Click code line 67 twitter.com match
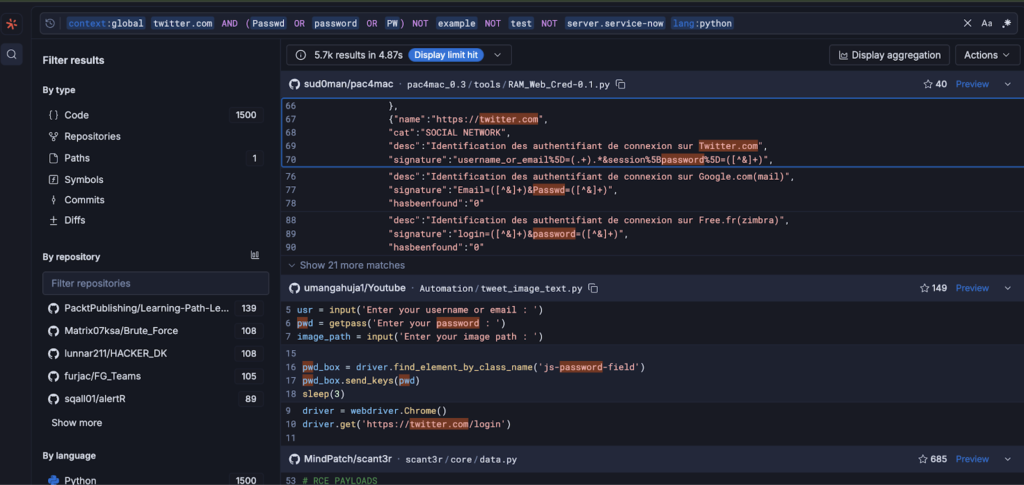Viewport: 1024px width, 485px height. click(x=509, y=119)
